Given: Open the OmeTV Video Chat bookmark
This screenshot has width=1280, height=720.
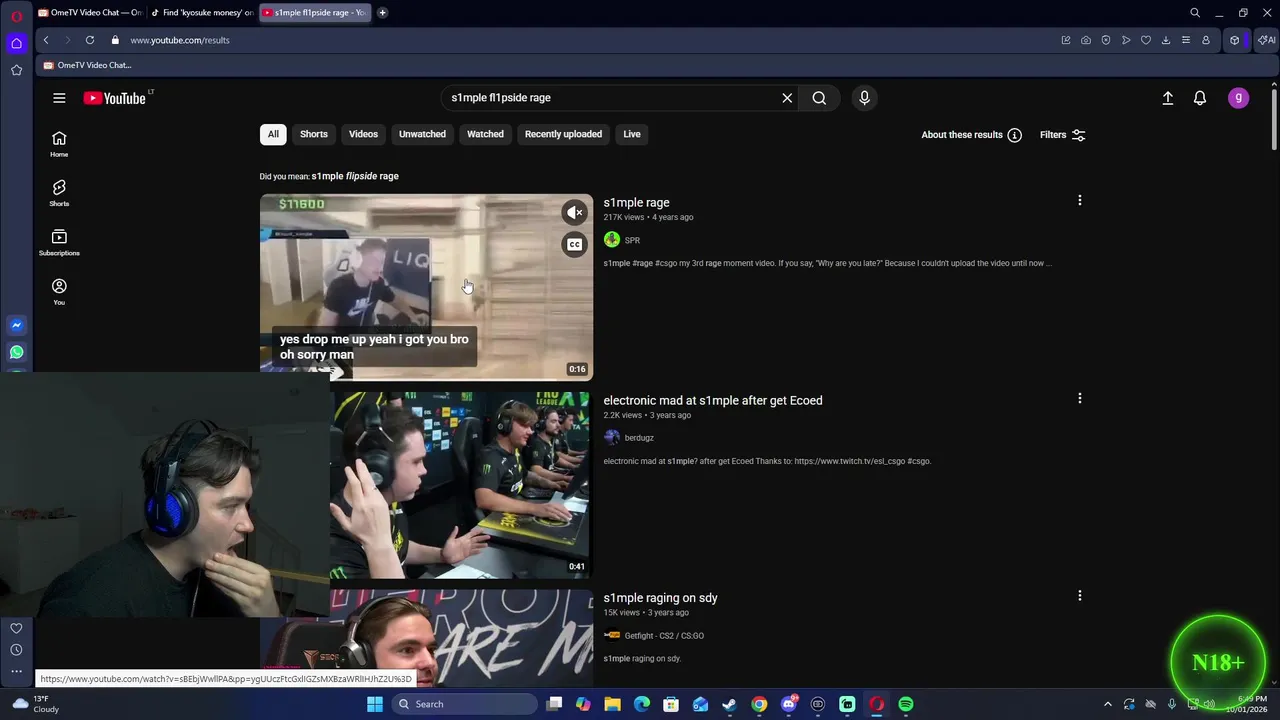Looking at the screenshot, I should coord(87,65).
